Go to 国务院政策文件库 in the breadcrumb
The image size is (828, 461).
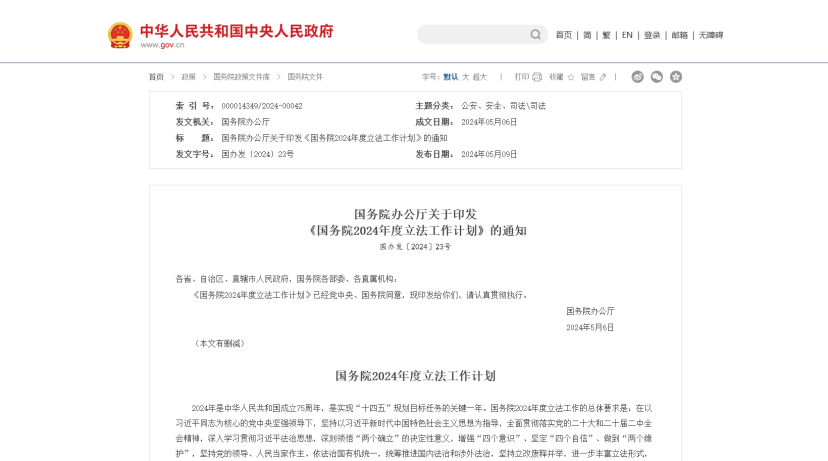point(241,77)
